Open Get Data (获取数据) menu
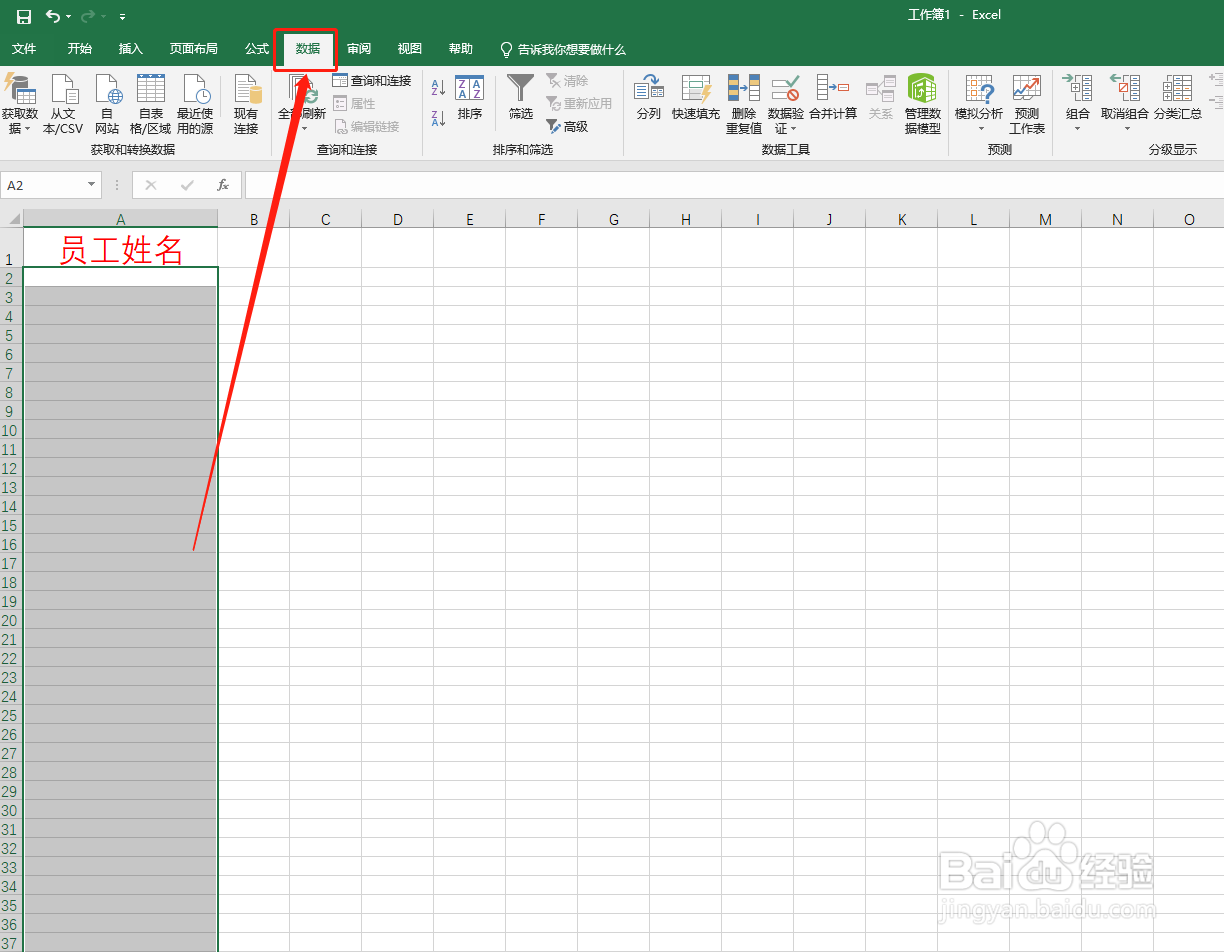1224x952 pixels. [20, 105]
